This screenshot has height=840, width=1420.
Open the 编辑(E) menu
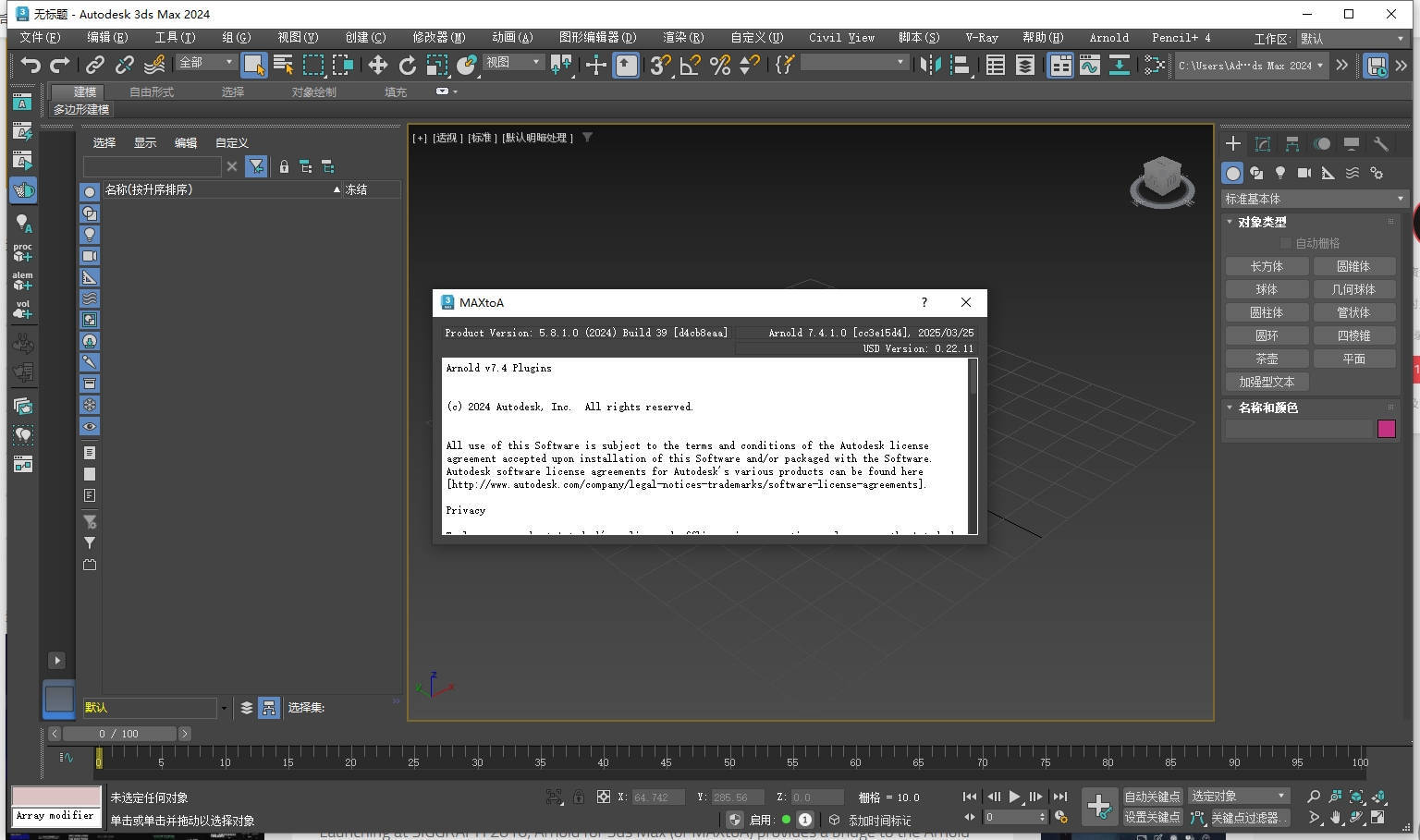(107, 38)
